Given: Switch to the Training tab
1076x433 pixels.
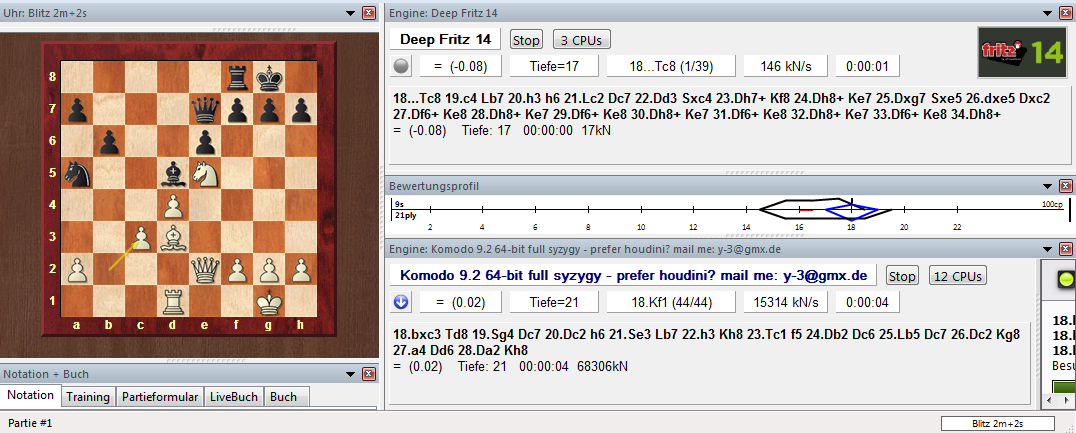Looking at the screenshot, I should tap(88, 397).
